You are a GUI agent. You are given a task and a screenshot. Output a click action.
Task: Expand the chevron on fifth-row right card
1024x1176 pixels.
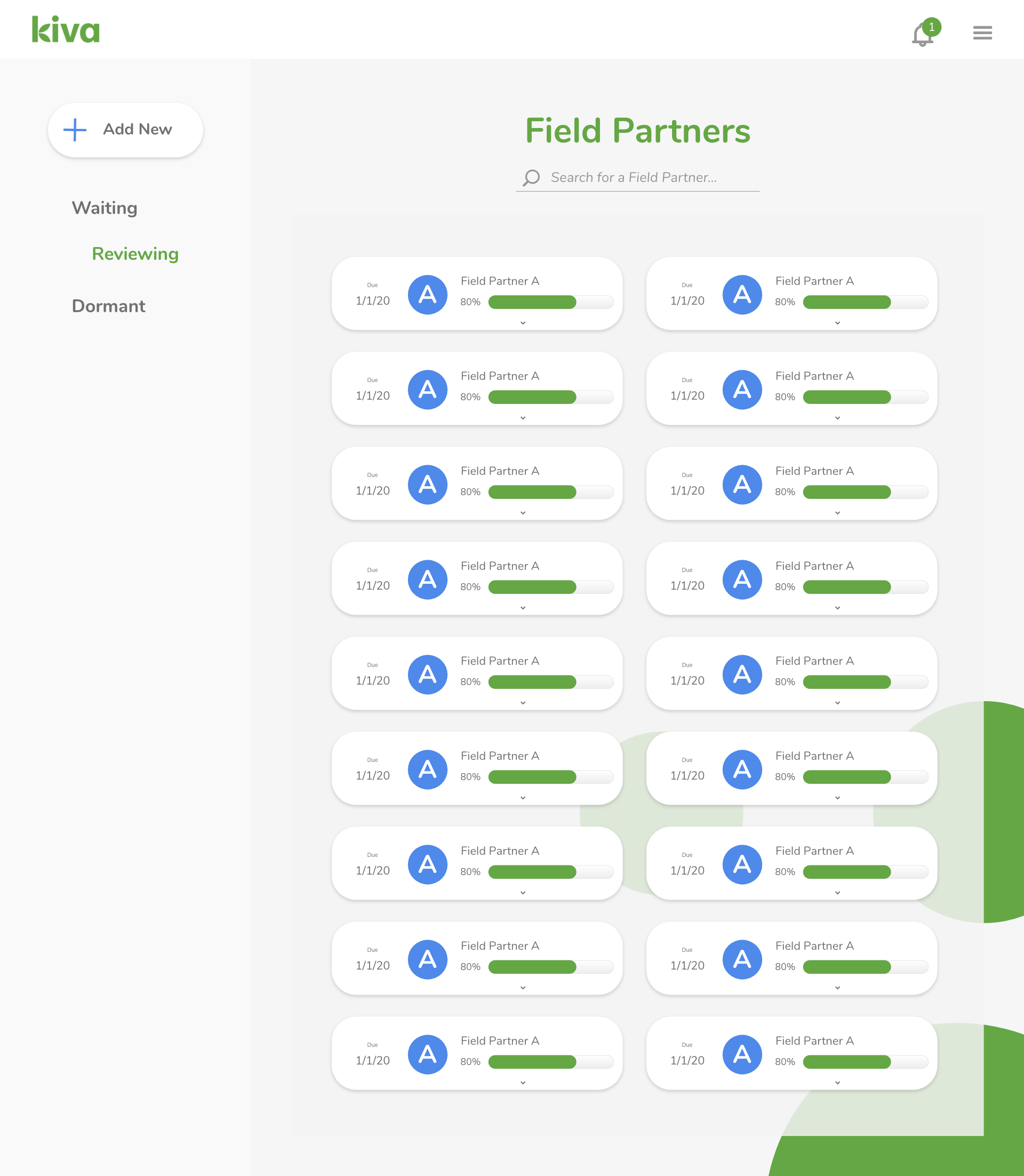click(838, 703)
